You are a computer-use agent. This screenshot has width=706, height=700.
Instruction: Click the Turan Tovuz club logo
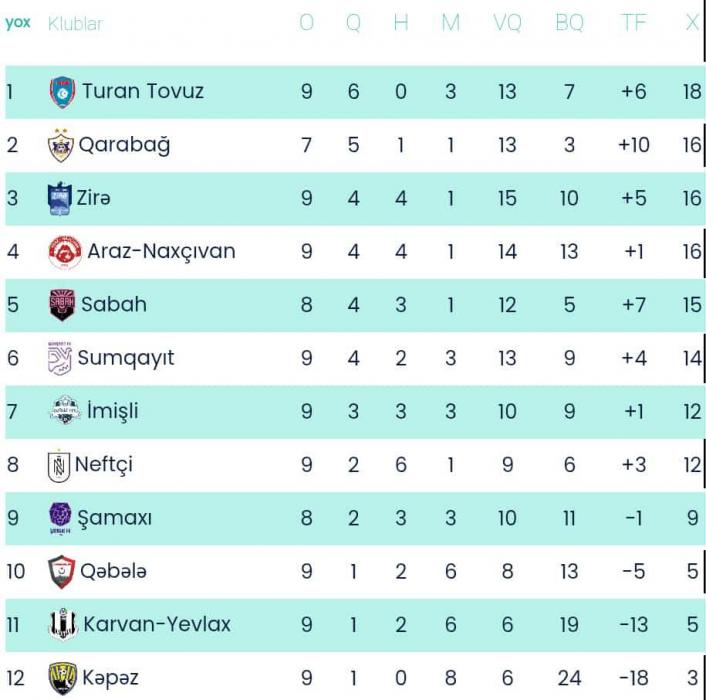tap(62, 92)
